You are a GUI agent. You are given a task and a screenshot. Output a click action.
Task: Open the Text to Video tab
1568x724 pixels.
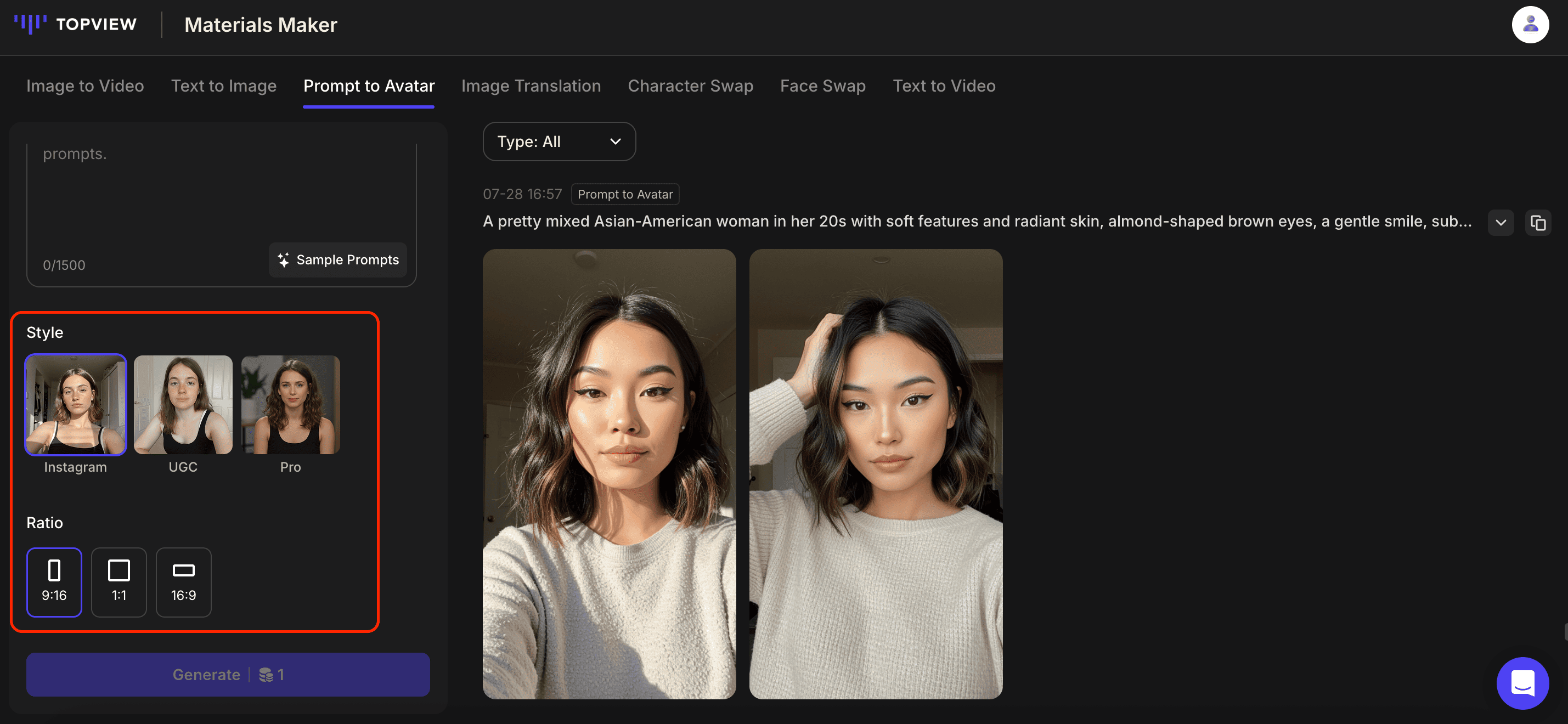[944, 86]
